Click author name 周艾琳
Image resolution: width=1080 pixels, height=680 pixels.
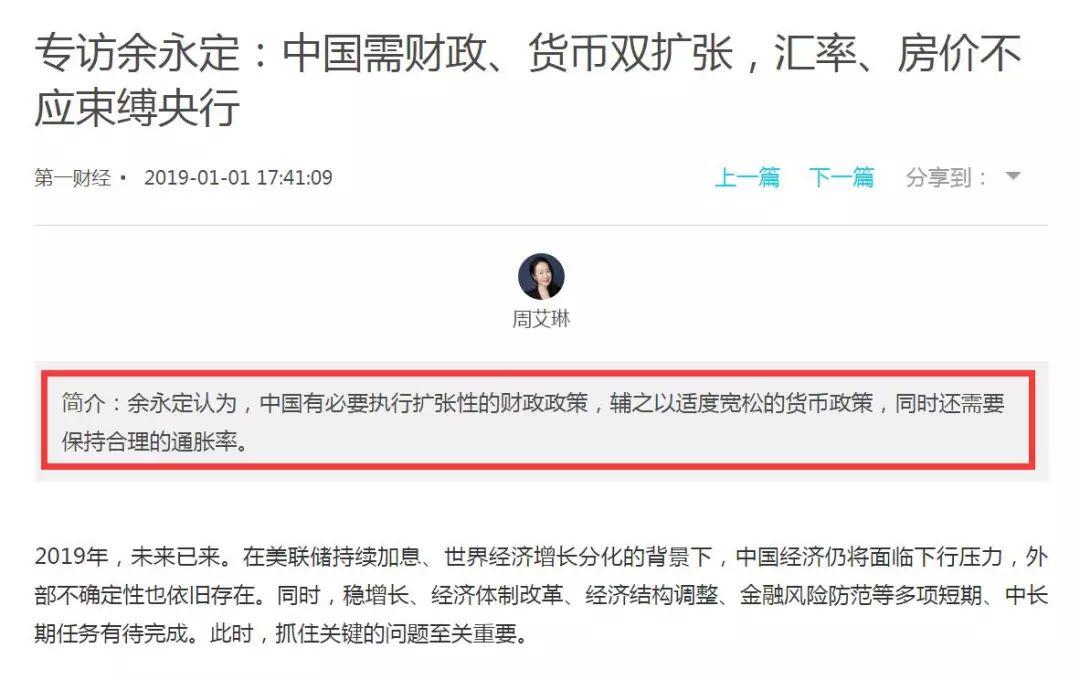(x=541, y=319)
